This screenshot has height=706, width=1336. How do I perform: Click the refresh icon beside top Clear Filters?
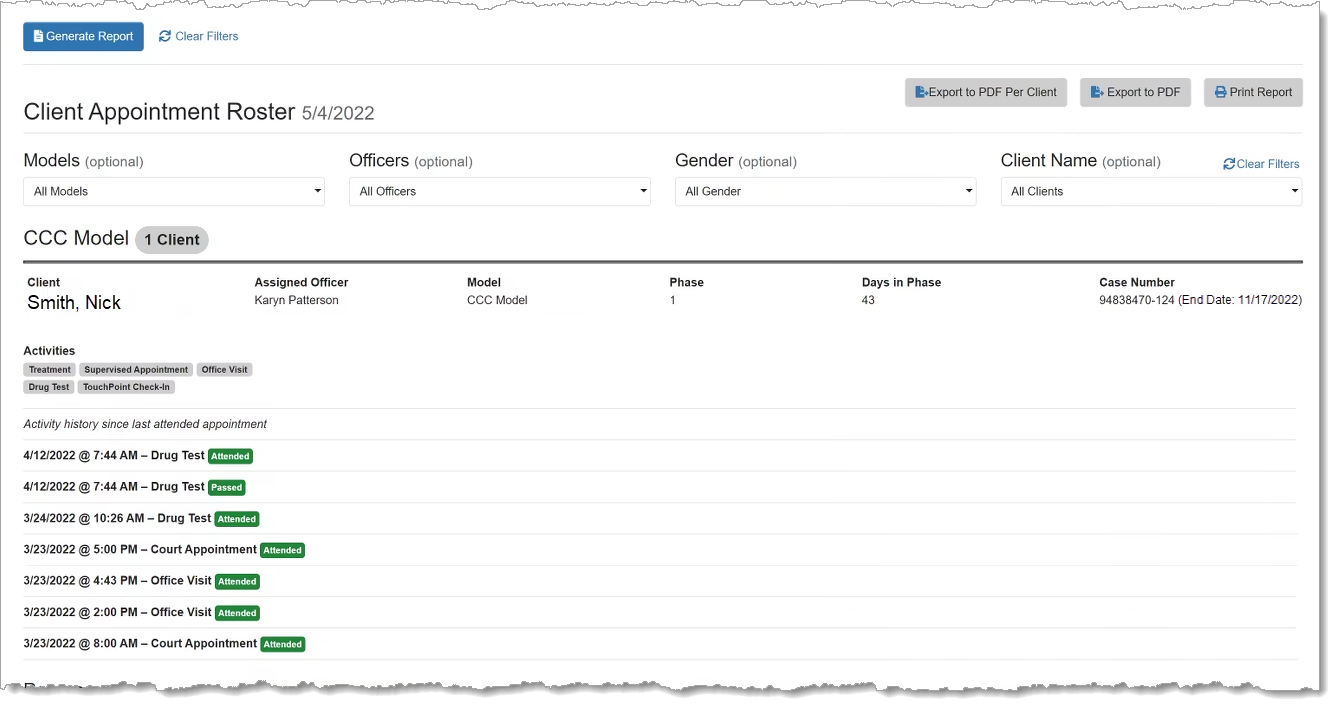coord(165,37)
